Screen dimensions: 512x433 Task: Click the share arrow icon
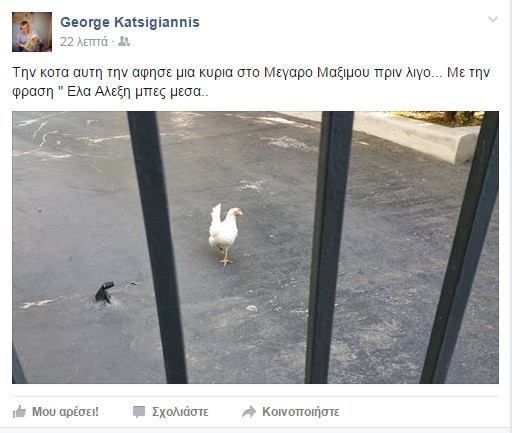249,412
